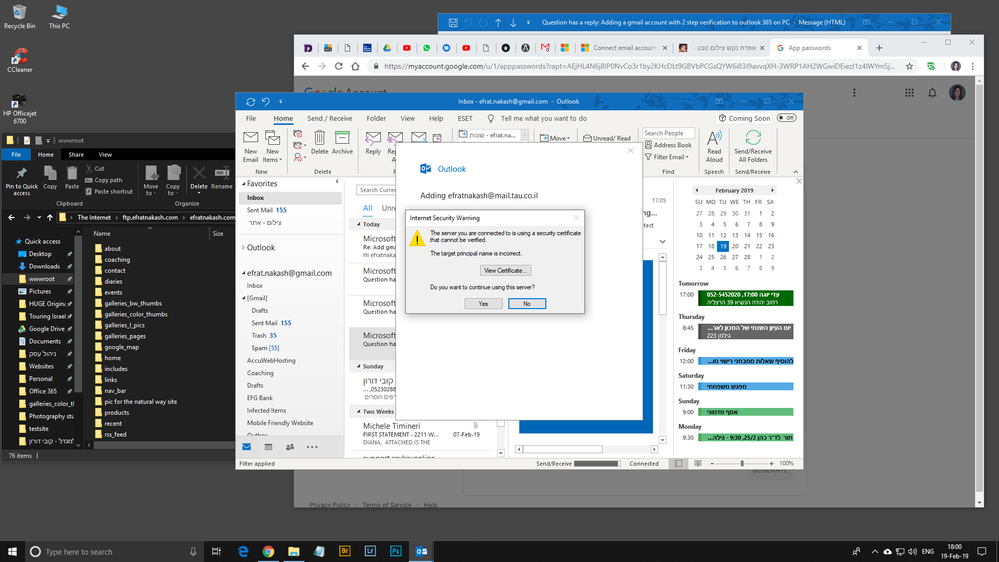Screen dimensions: 999x562
Task: Click Yes in Internet Security Warning dialog
Action: click(483, 303)
